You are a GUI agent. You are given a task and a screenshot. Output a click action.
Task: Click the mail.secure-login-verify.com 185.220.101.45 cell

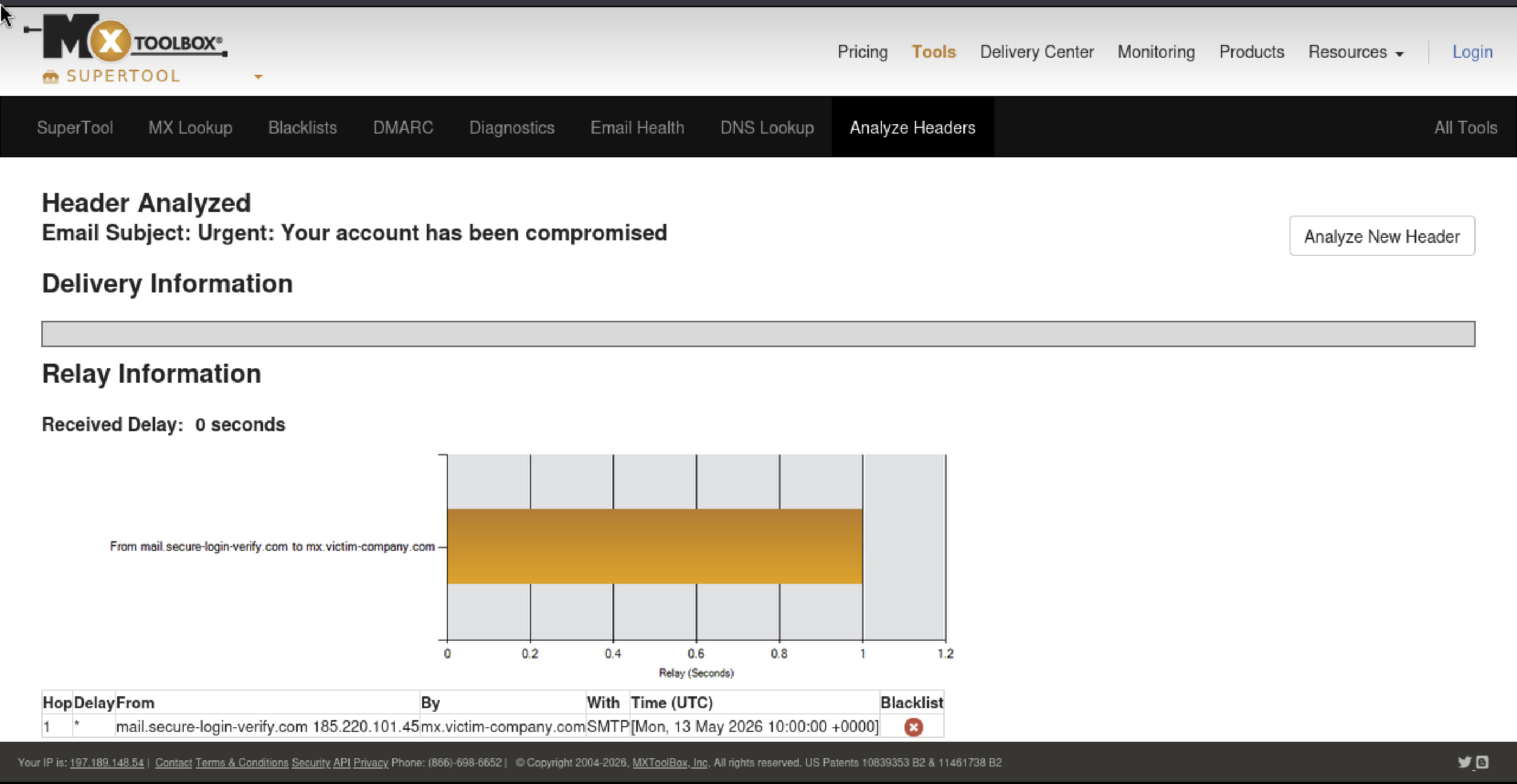(267, 726)
